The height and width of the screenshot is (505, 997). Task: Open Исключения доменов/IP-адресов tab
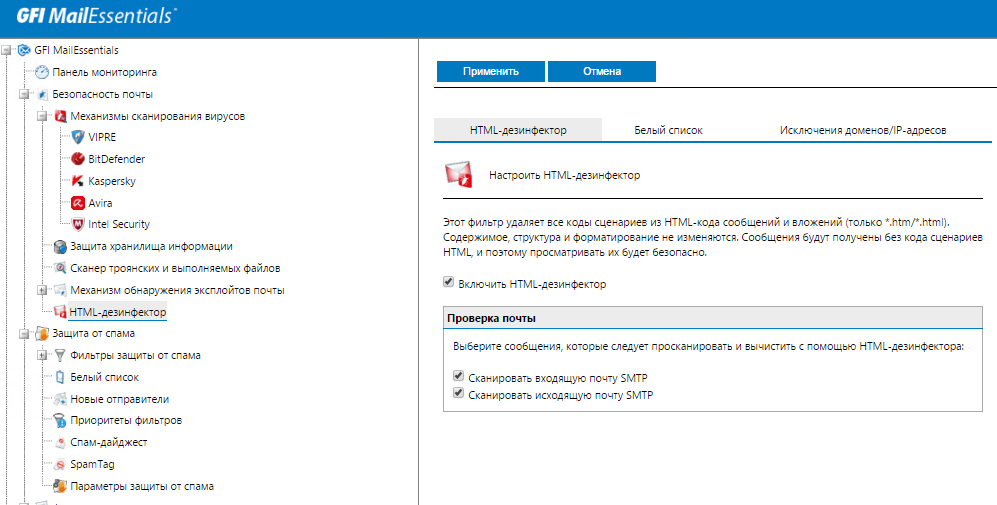[863, 130]
